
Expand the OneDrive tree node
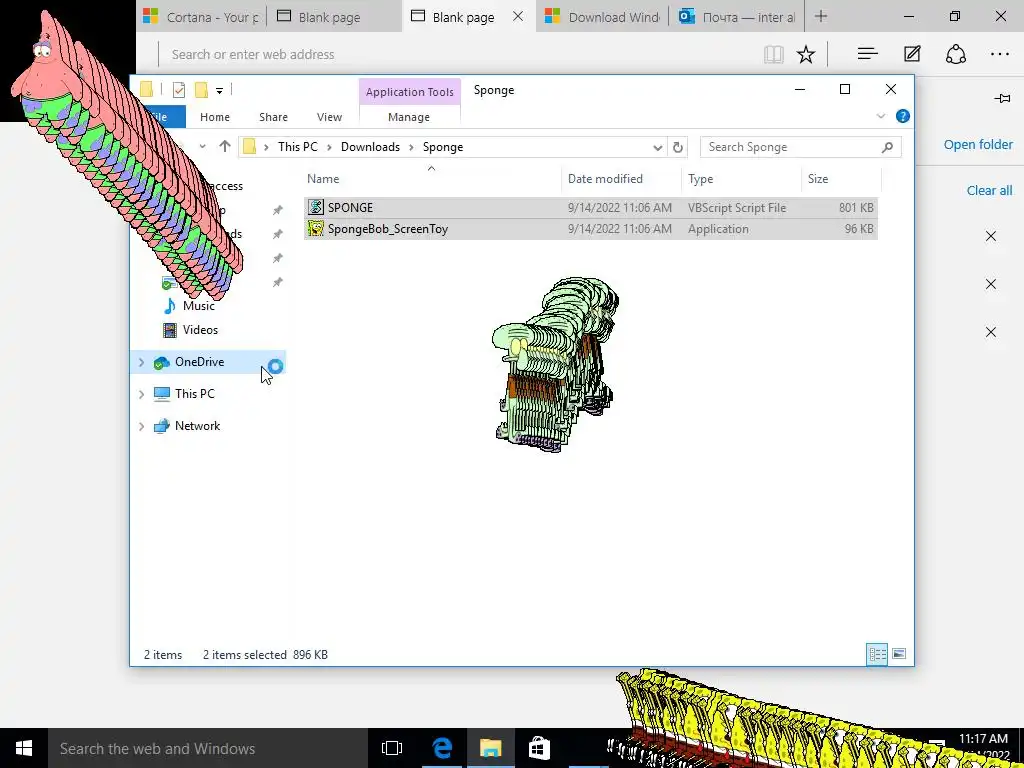click(x=141, y=362)
